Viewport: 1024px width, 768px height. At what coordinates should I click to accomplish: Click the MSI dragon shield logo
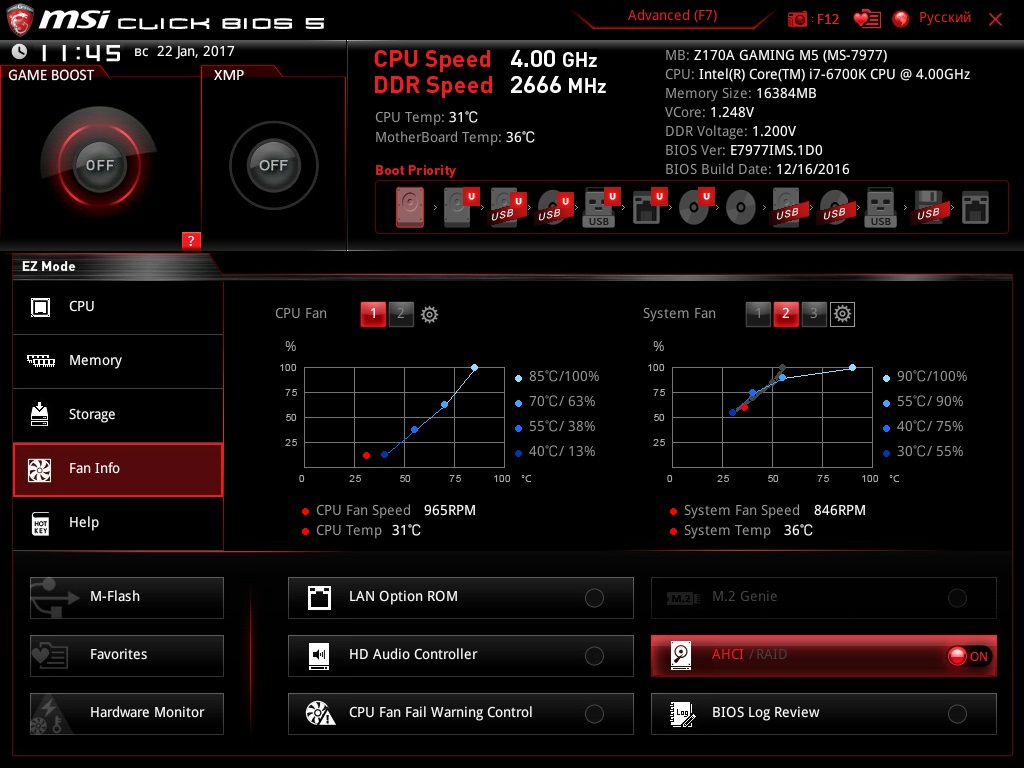pos(20,20)
